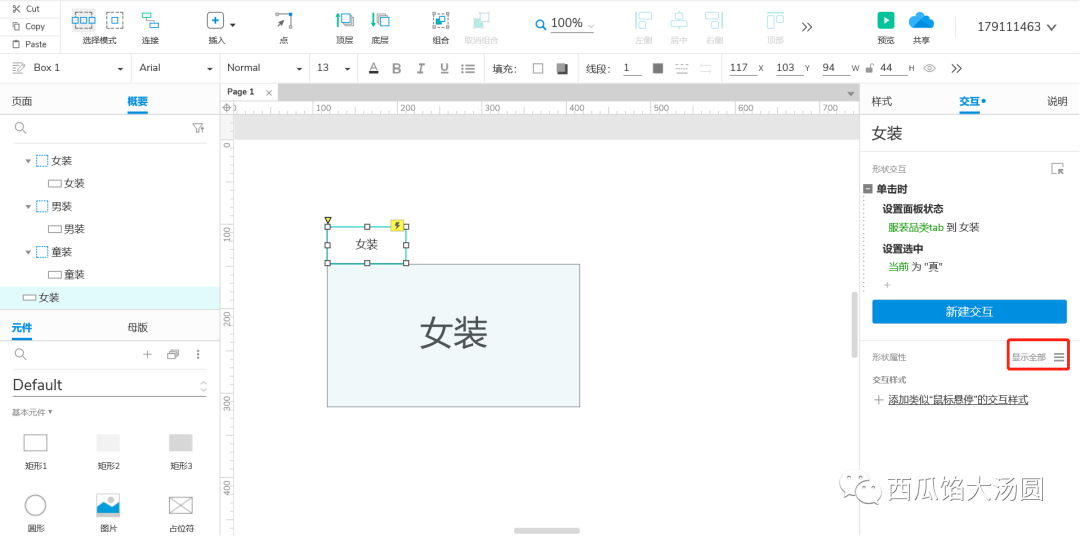The width and height of the screenshot is (1080, 536).
Task: Click the line color swatch
Action: coord(657,68)
